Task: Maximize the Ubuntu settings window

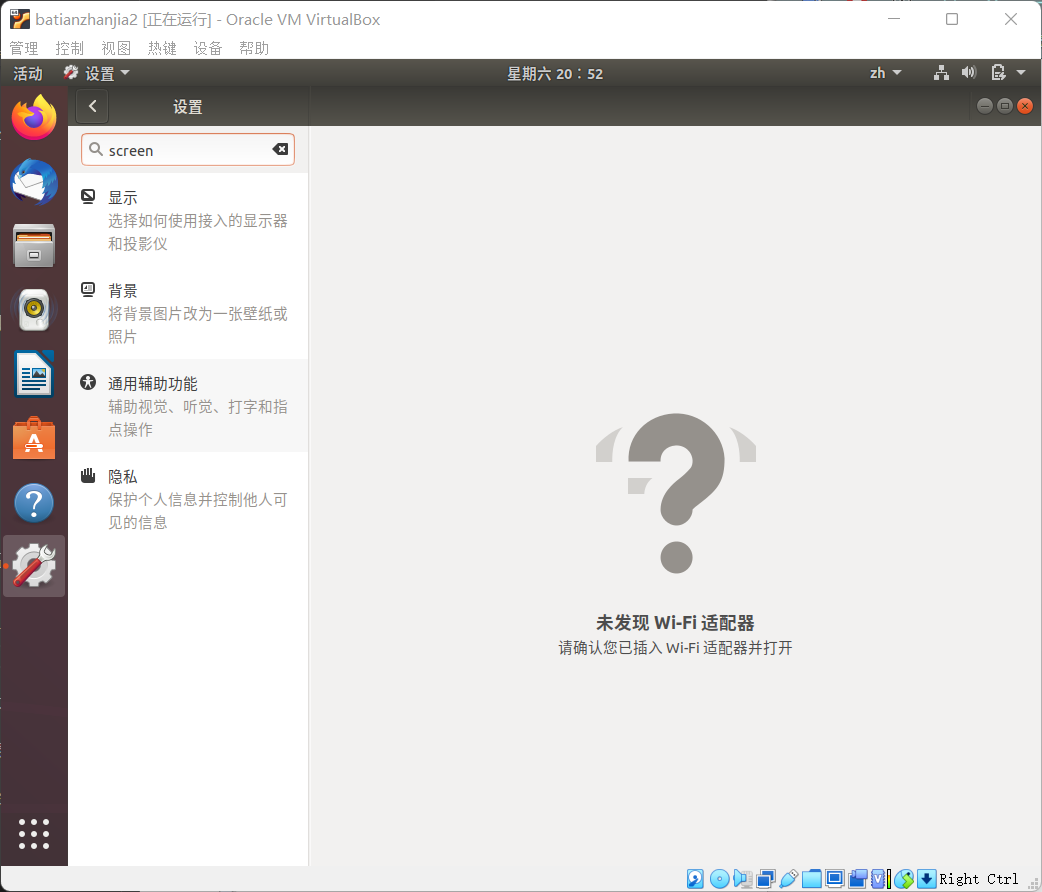Action: coord(1005,106)
